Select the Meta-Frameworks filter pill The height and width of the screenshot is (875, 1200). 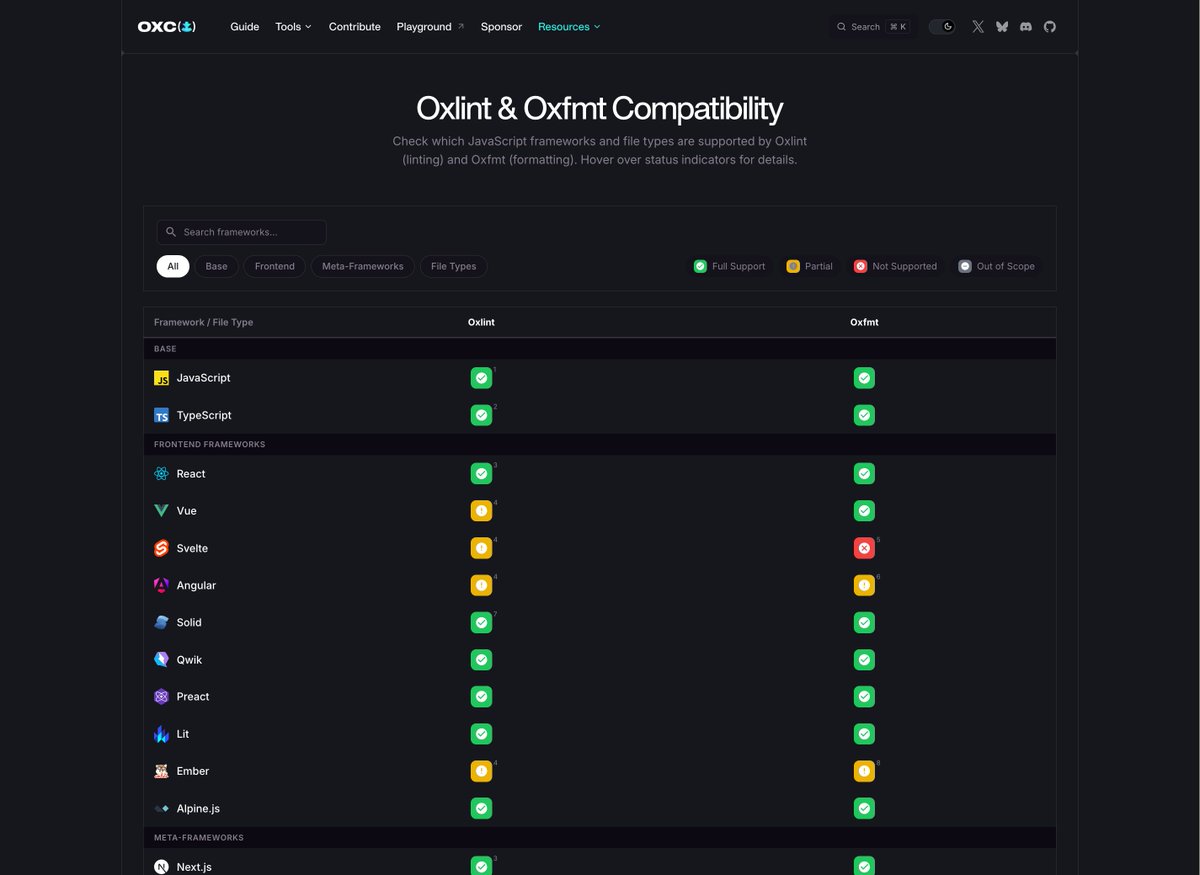pos(363,266)
